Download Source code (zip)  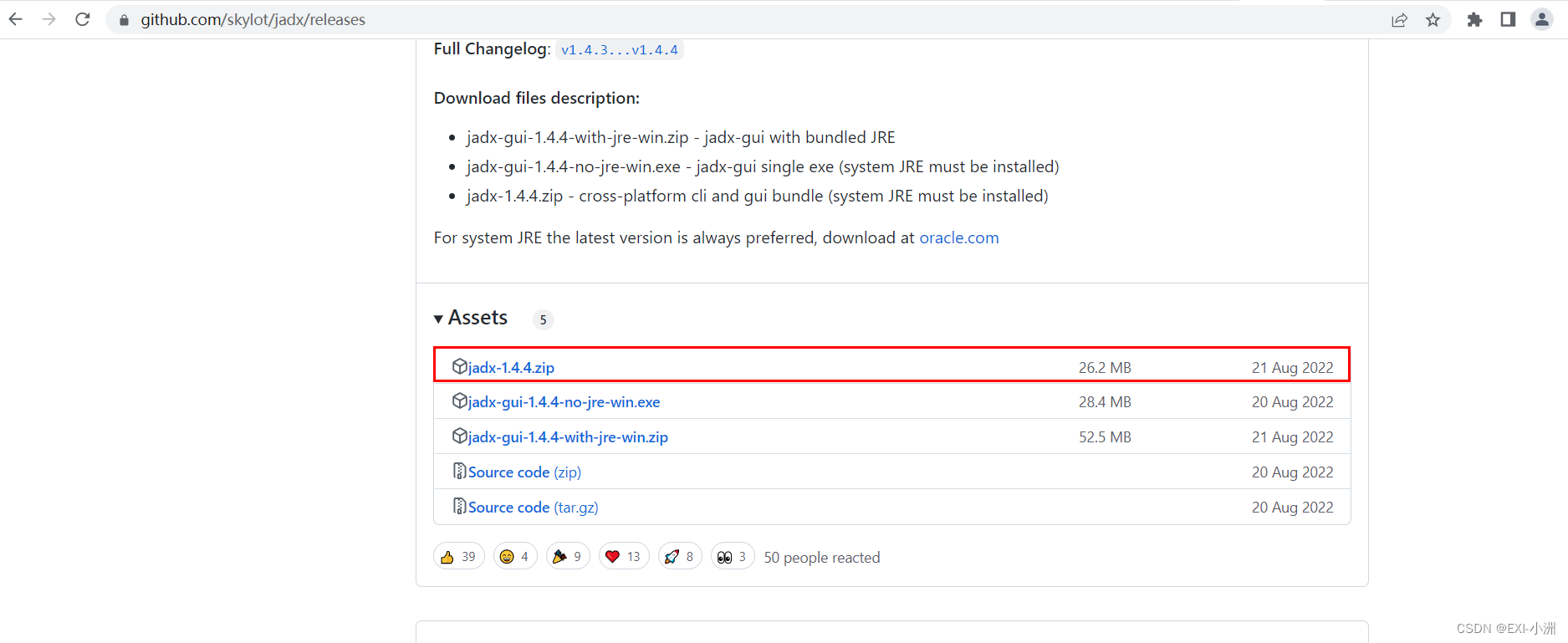click(524, 472)
